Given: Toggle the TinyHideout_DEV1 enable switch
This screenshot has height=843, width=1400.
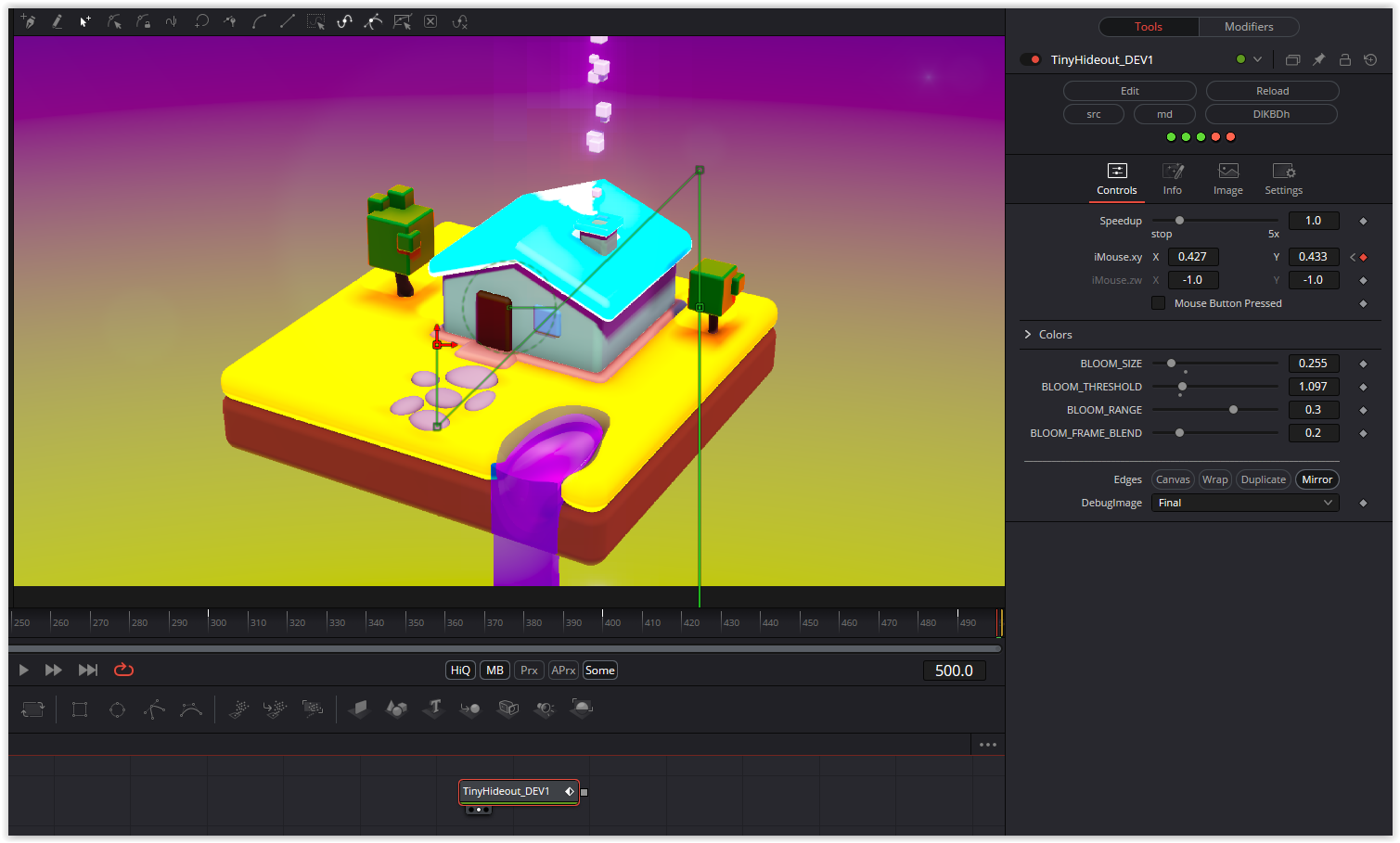Looking at the screenshot, I should (1031, 59).
